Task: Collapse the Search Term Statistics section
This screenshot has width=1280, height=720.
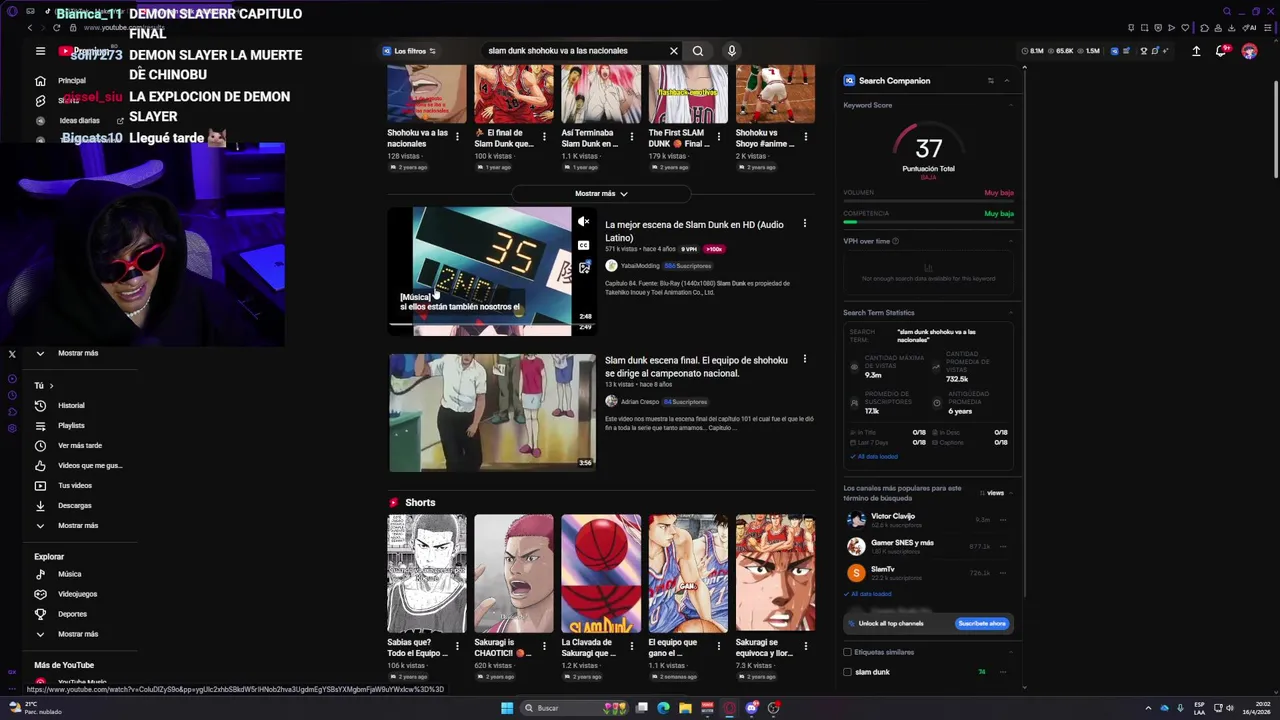Action: click(1010, 313)
